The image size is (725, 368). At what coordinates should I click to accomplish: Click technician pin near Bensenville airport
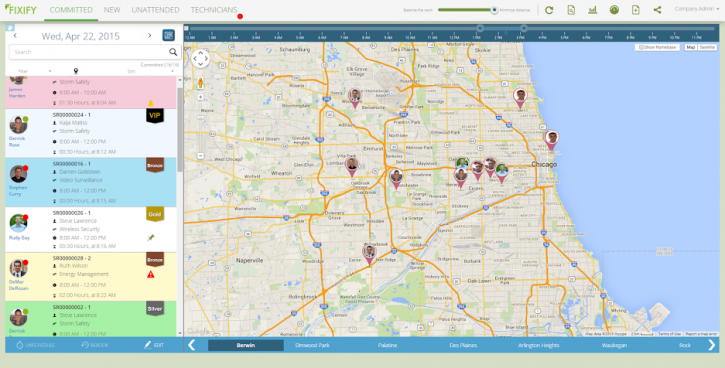(355, 98)
